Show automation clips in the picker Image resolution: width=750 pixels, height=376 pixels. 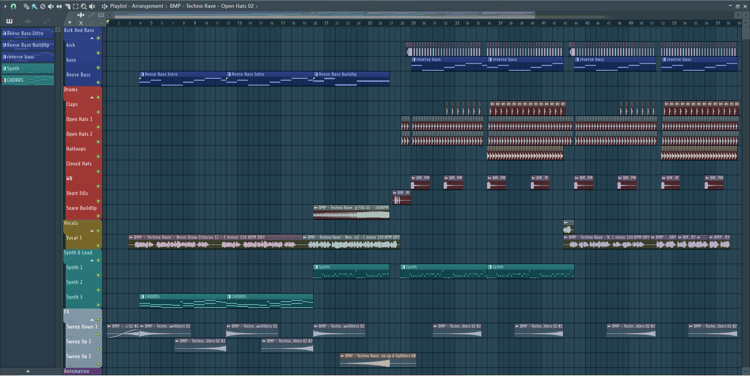coord(46,21)
